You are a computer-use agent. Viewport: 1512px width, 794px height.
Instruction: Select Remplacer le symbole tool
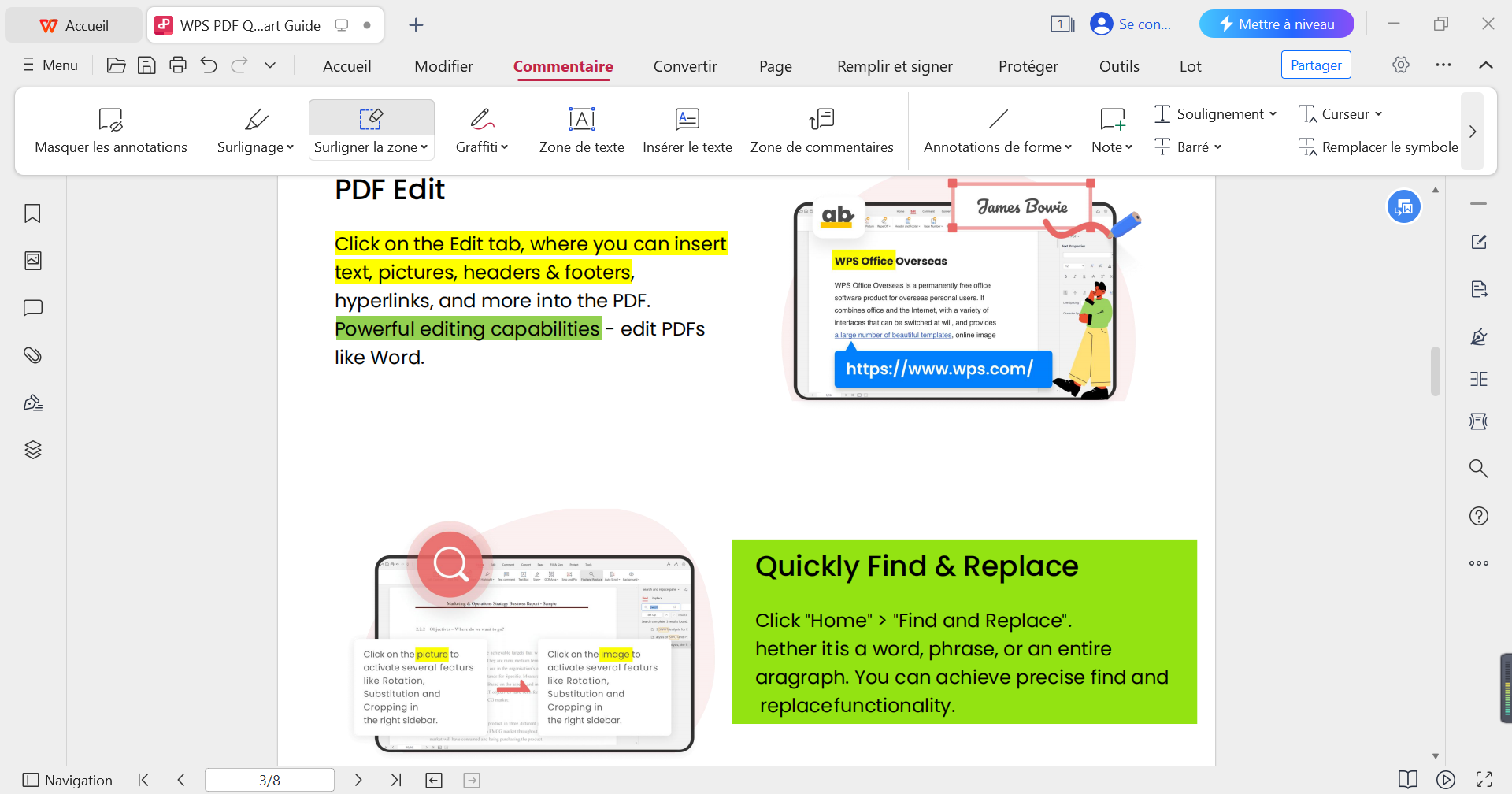pos(1378,147)
